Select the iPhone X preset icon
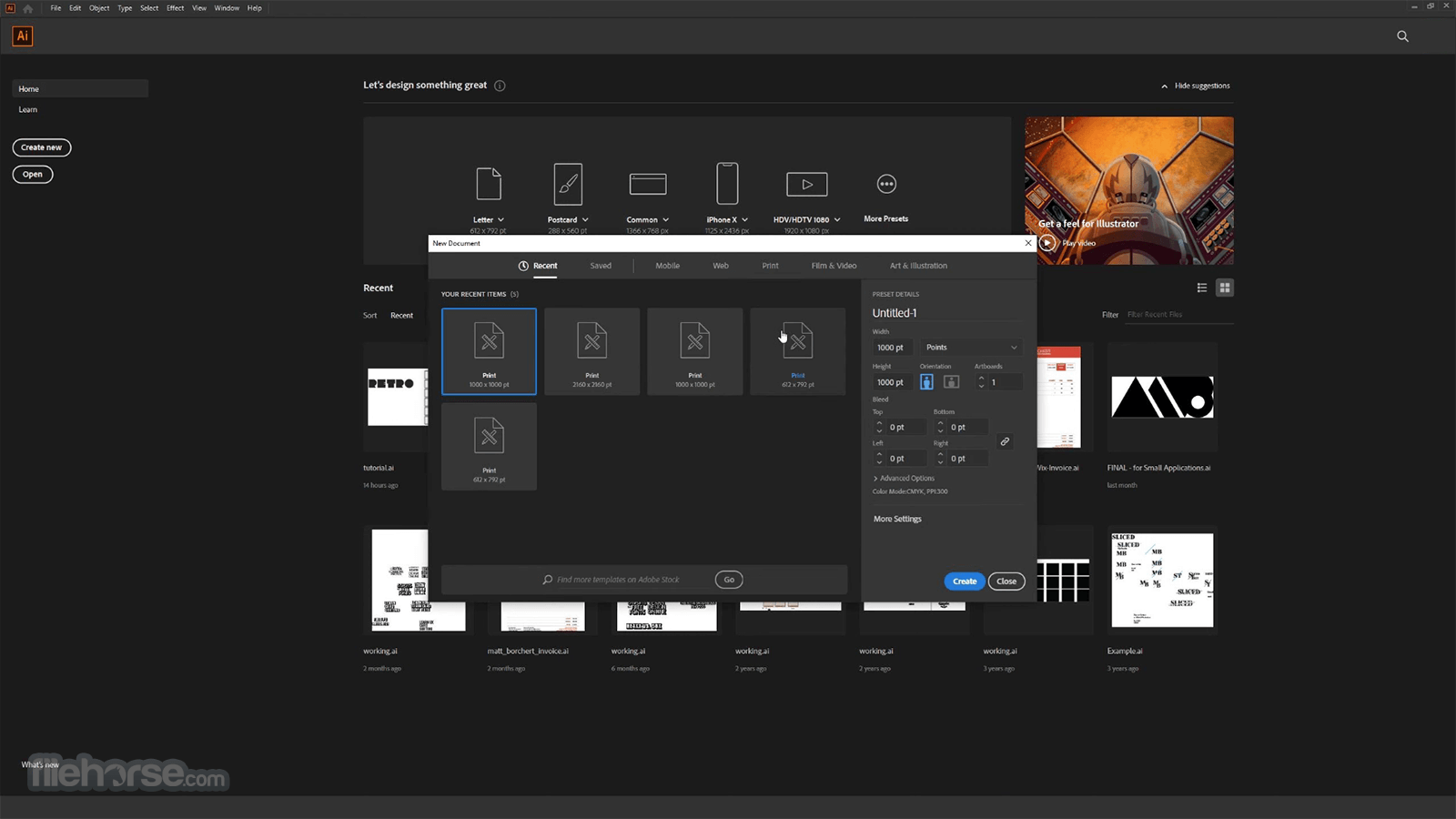This screenshot has width=1456, height=819. pyautogui.click(x=726, y=184)
